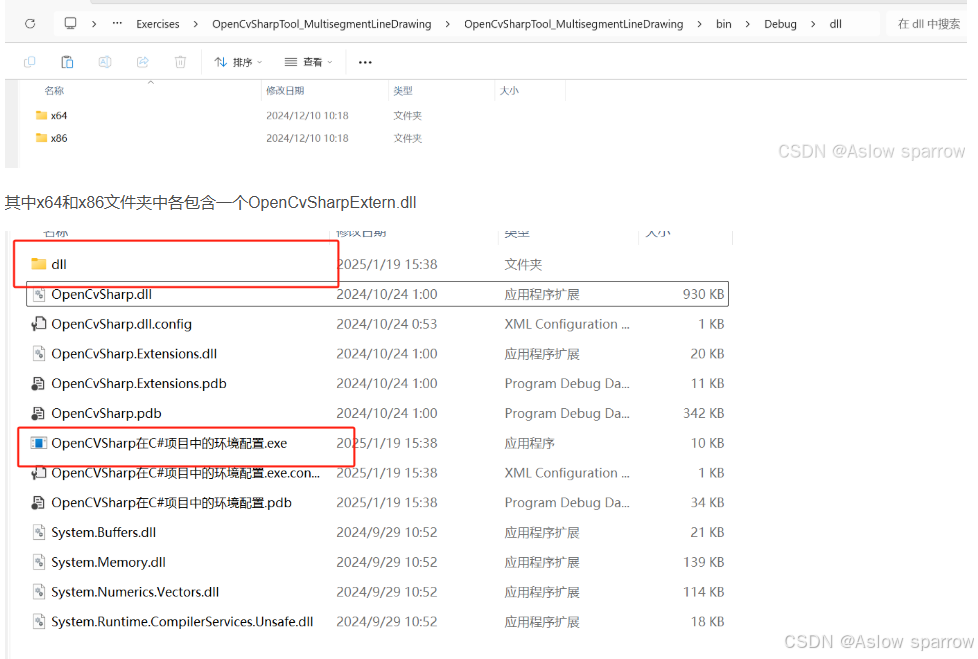Expand chevron after bin breadcrumb
The height and width of the screenshot is (659, 978).
click(747, 24)
